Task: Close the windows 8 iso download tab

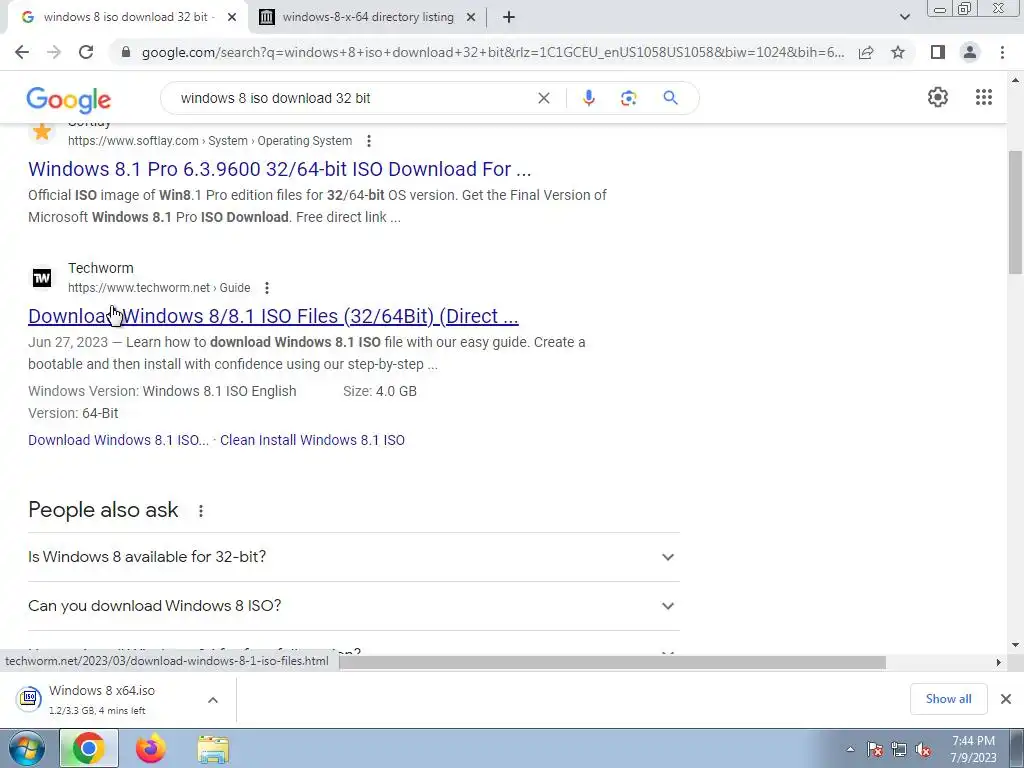Action: pos(232,17)
